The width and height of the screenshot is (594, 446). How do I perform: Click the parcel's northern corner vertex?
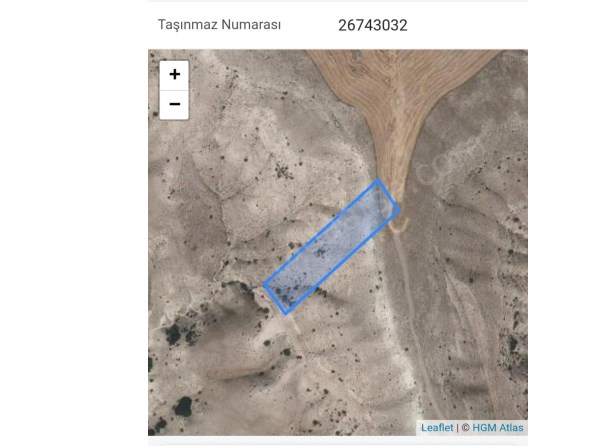[x=378, y=181]
